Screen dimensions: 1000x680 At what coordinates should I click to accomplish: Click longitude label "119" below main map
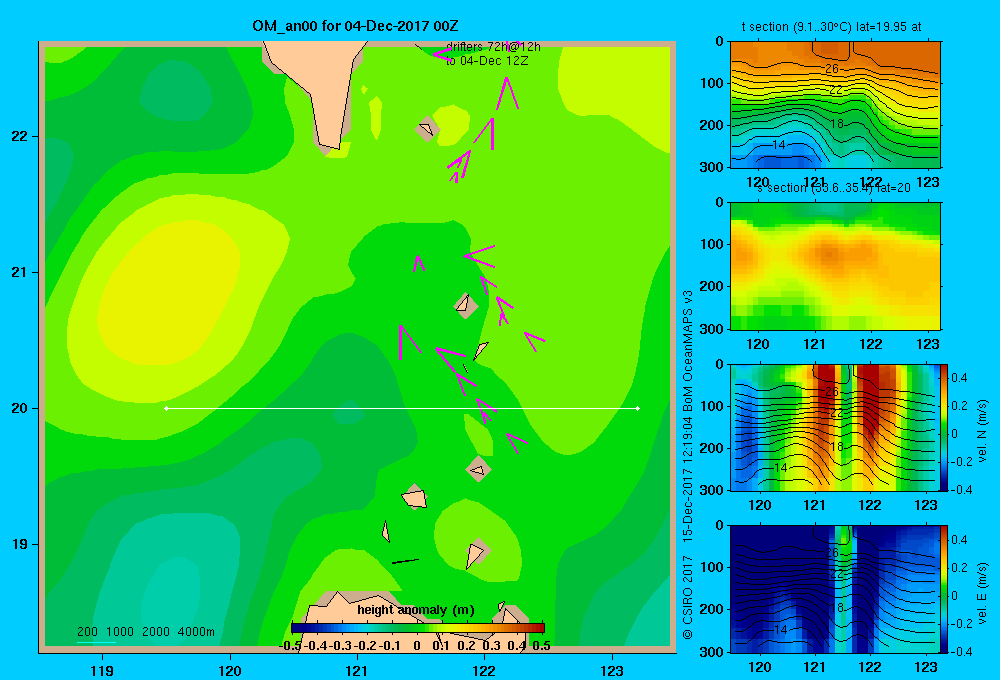tap(102, 670)
